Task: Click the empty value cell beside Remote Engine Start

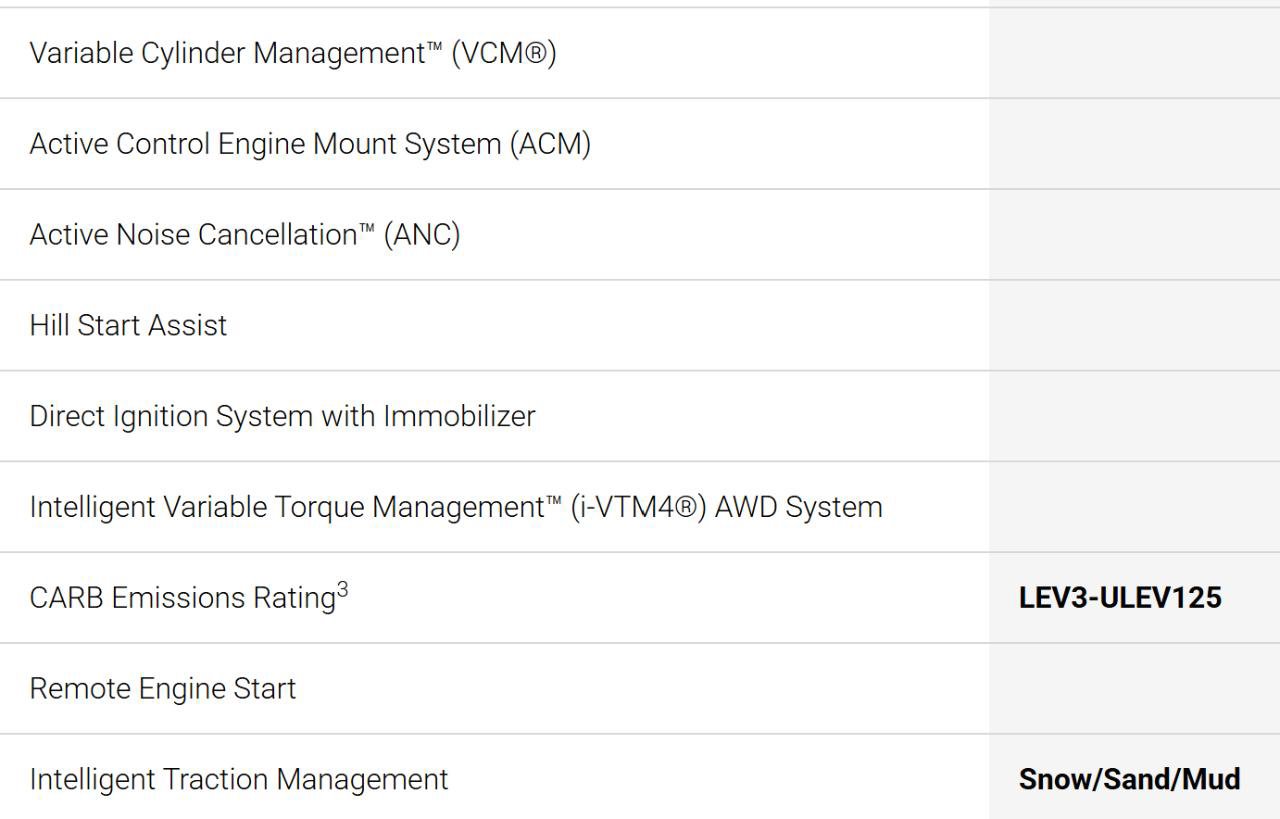Action: pos(1135,689)
